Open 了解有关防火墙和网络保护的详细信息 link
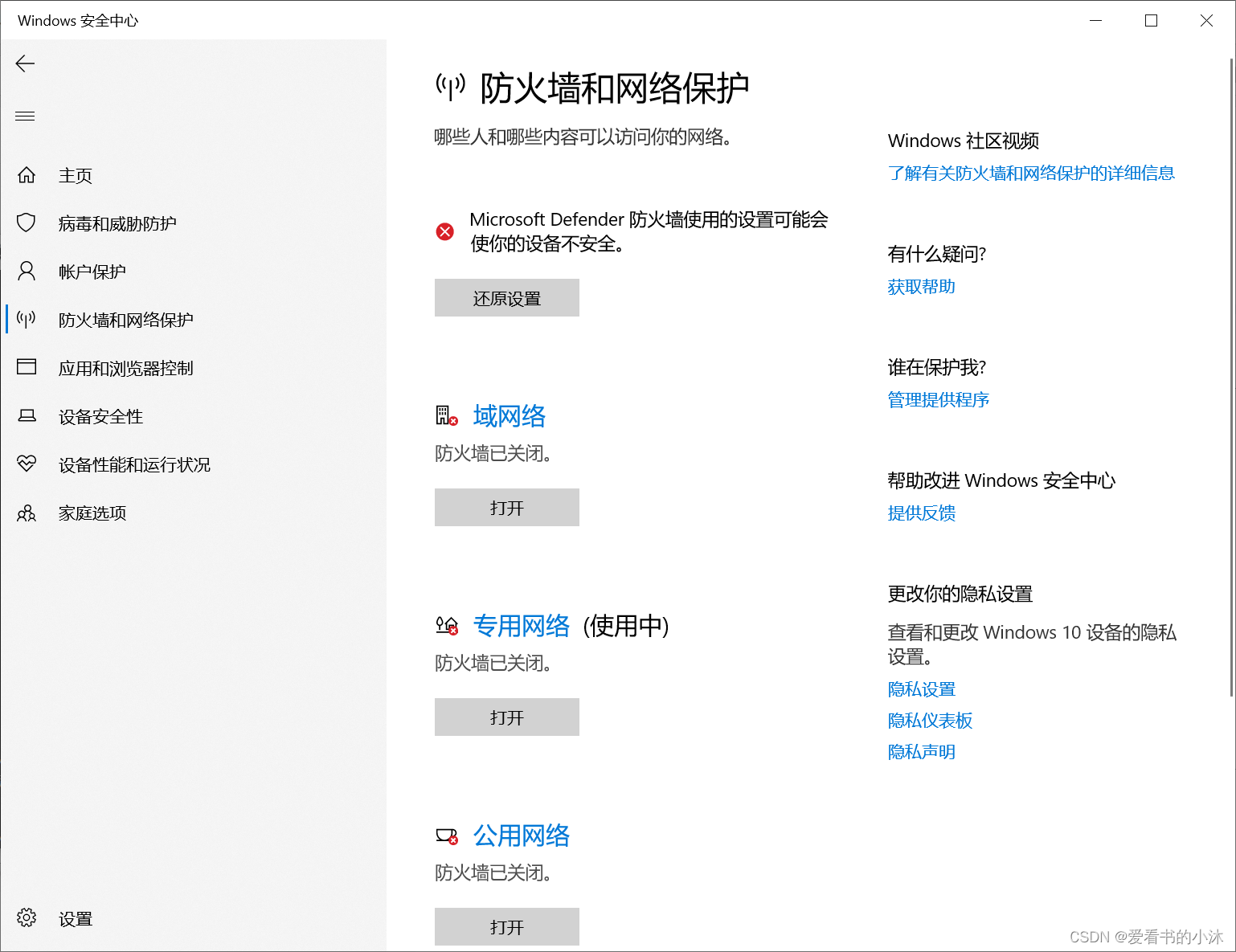 tap(1031, 173)
